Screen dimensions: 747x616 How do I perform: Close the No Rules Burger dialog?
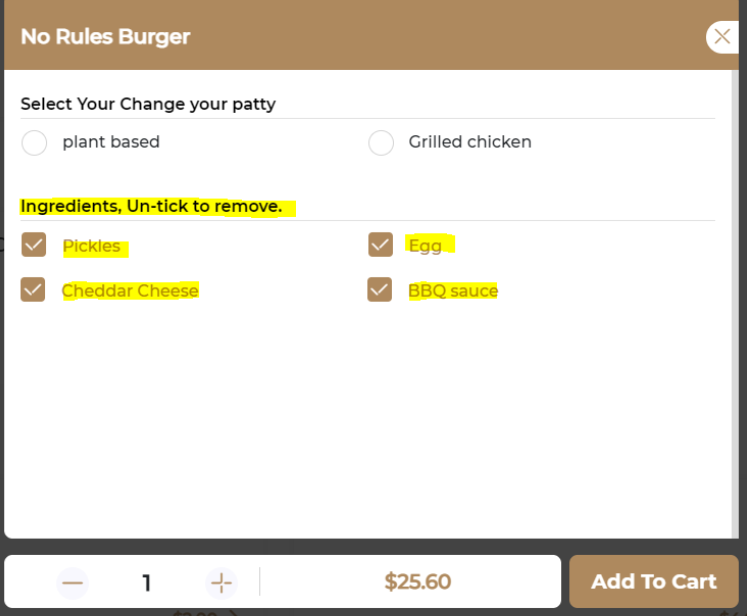pos(722,37)
